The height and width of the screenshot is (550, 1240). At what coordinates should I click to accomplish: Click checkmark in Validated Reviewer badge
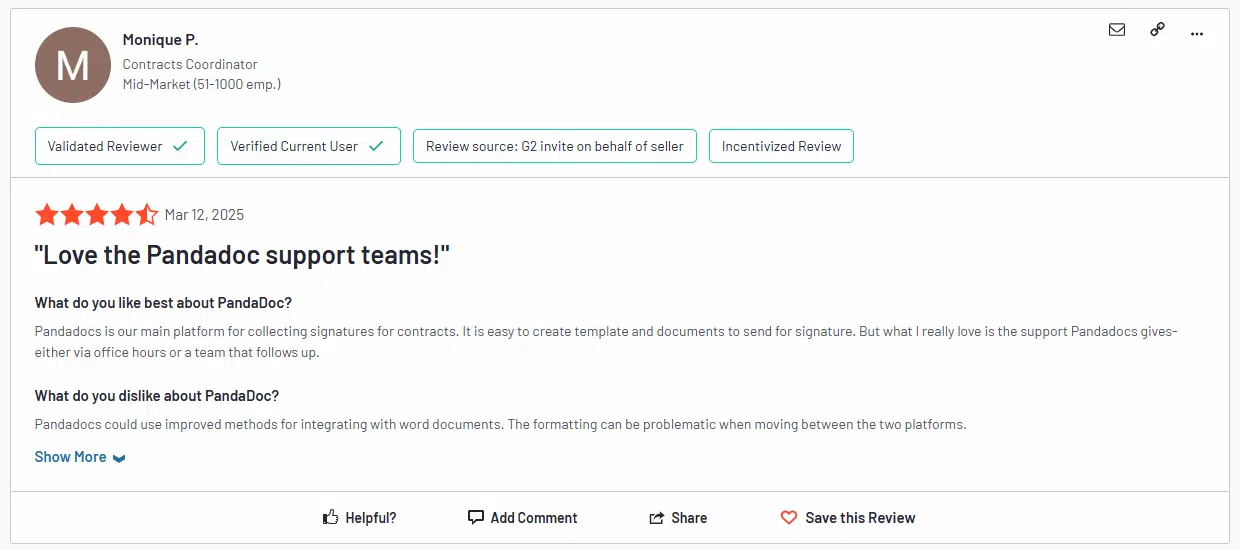(x=180, y=146)
